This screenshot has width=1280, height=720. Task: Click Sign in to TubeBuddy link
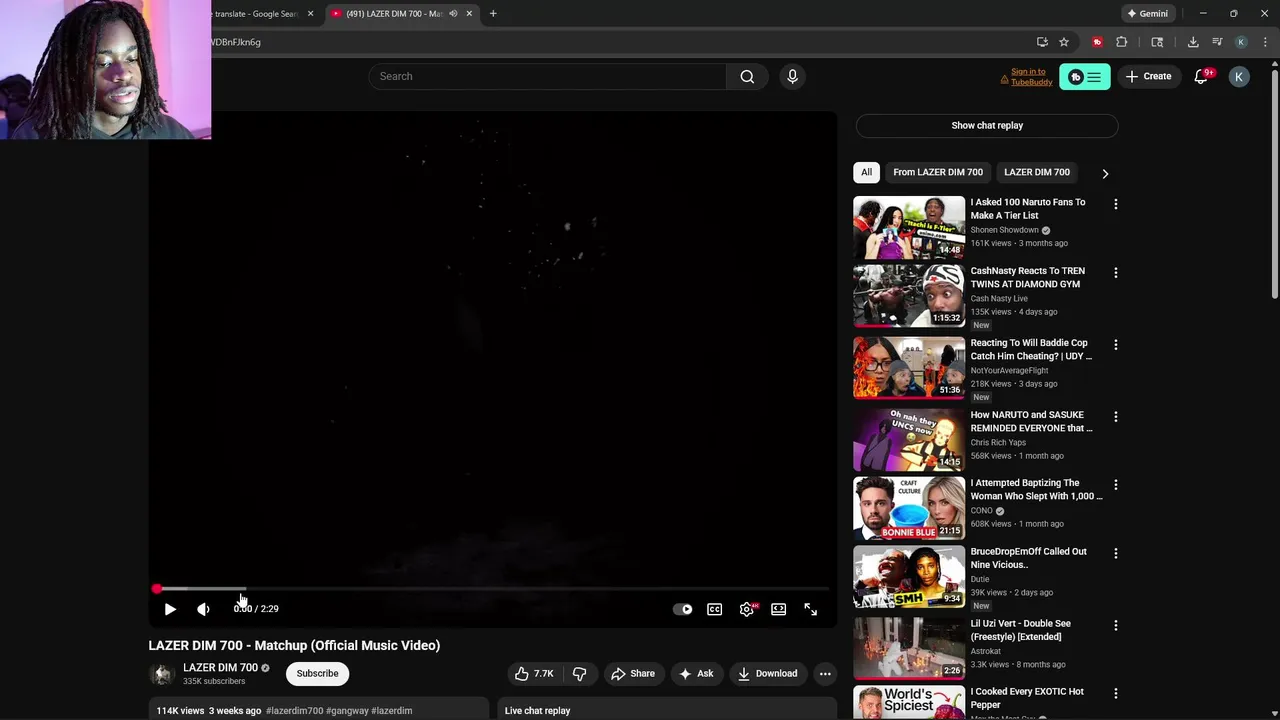tap(1031, 77)
